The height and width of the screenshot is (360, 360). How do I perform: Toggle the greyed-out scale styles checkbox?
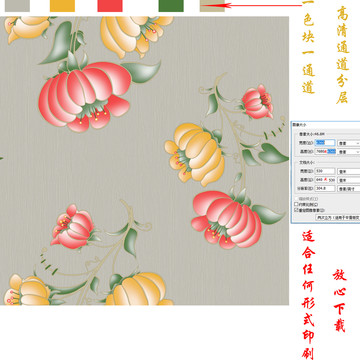click(x=296, y=199)
